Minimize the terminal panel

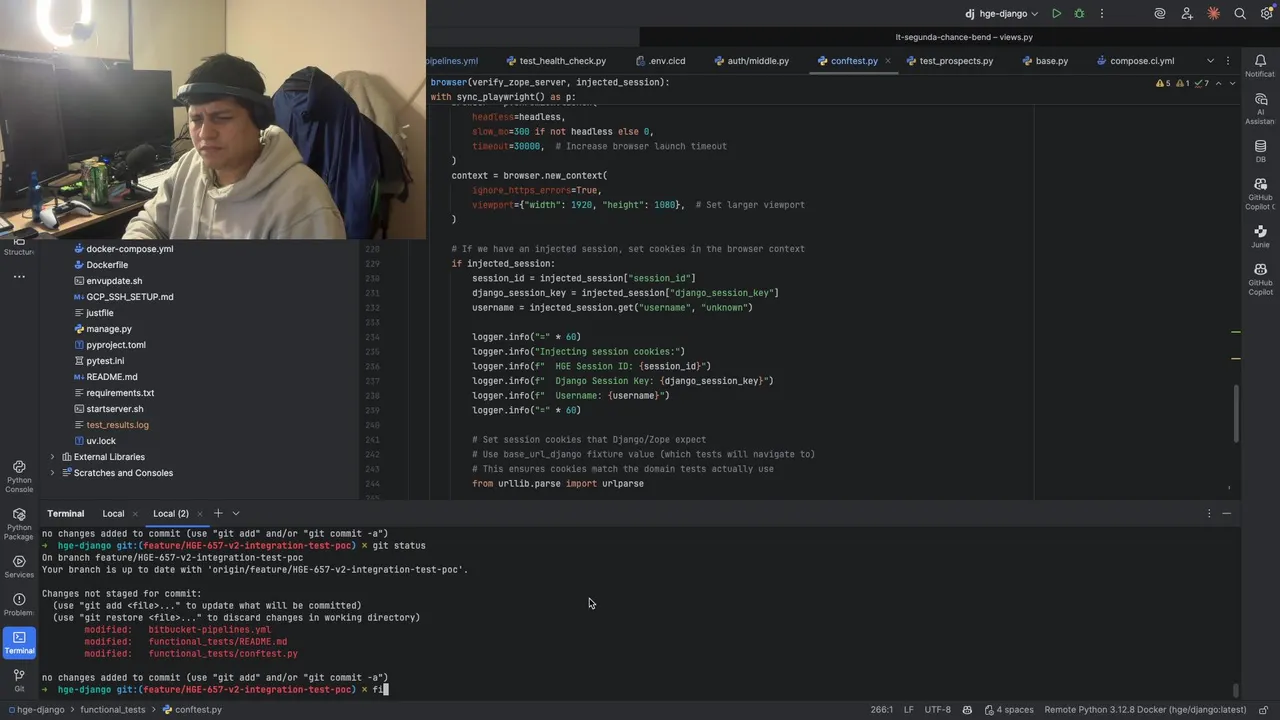[x=1227, y=513]
